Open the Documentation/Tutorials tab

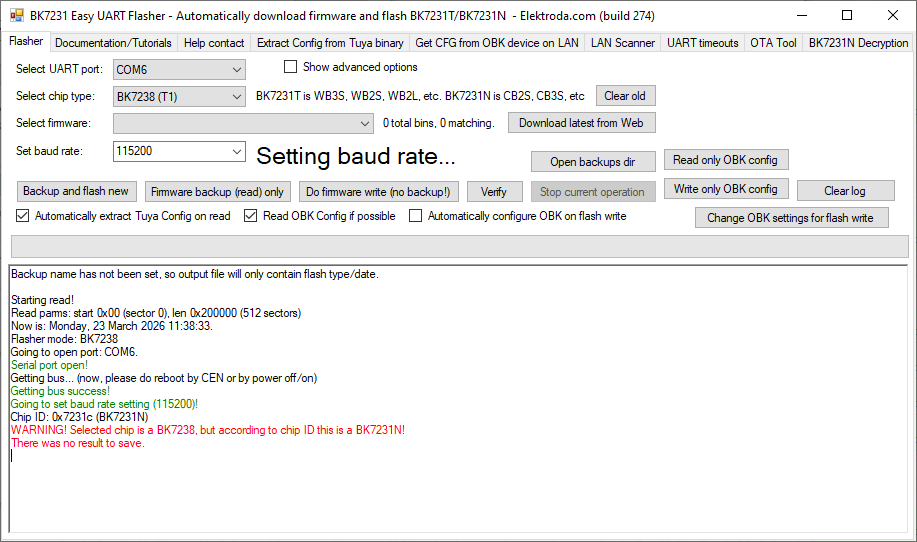pyautogui.click(x=113, y=43)
